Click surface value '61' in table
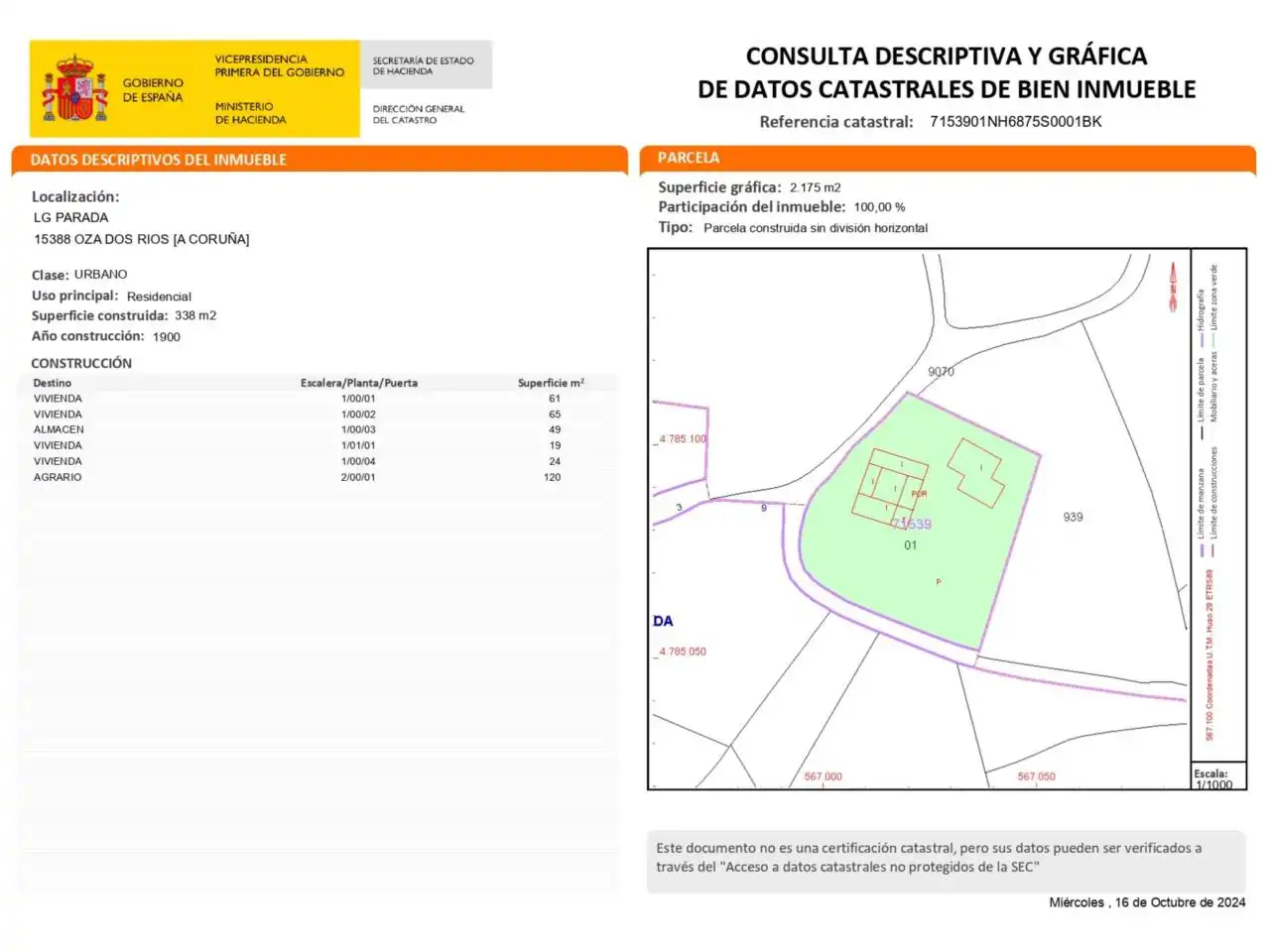1270x952 pixels. tap(555, 399)
